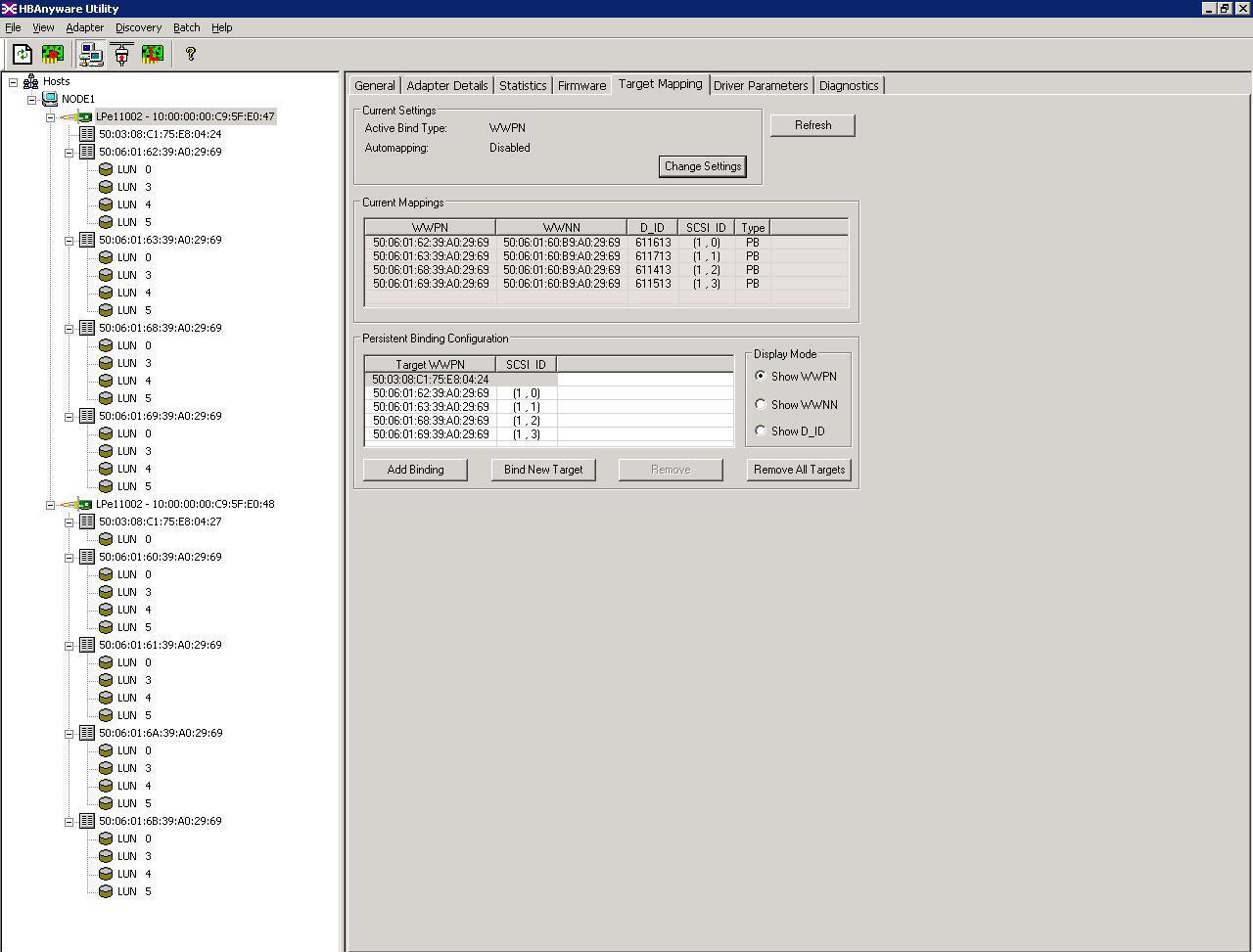
Task: Click the Refresh button
Action: (x=812, y=125)
